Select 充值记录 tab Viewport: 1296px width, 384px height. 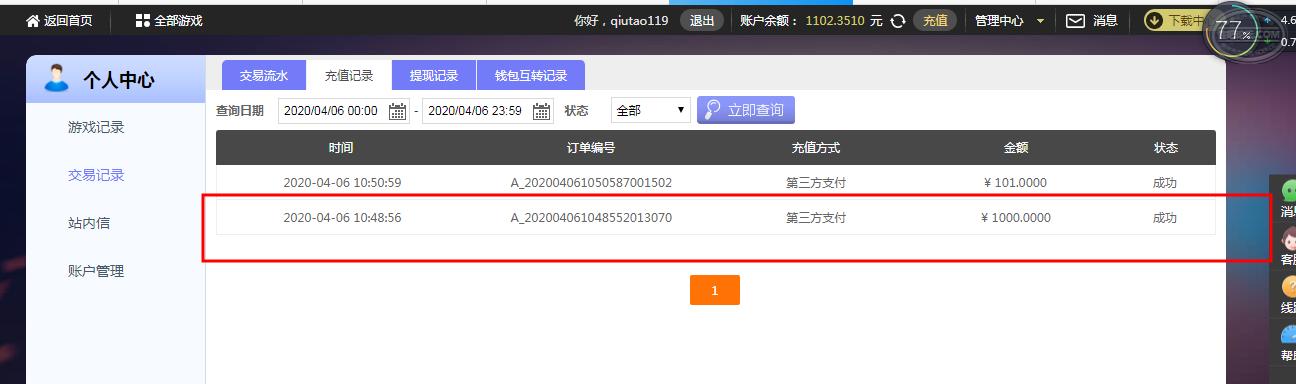(x=349, y=76)
